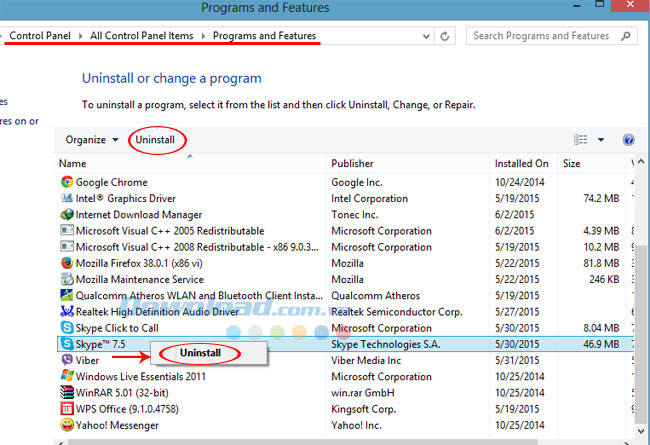Select the Viber program icon
Viewport: 650px width, 445px height.
point(67,360)
